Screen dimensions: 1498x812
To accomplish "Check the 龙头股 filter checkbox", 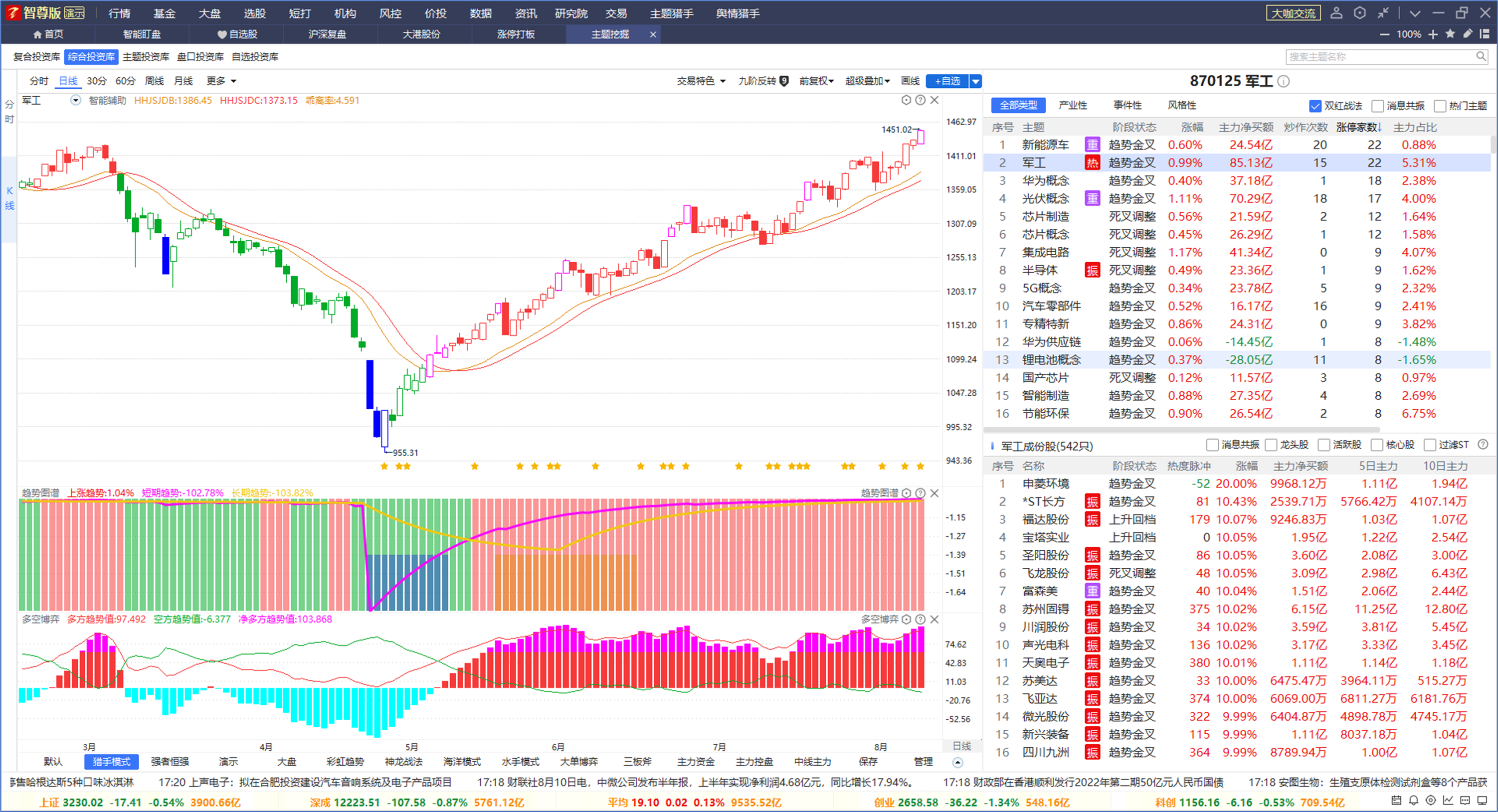I will click(x=1271, y=445).
